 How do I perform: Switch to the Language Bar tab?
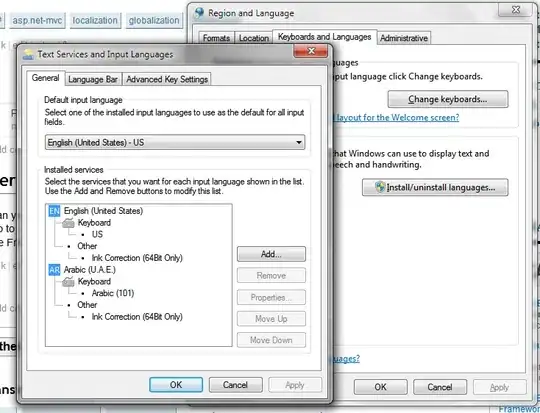[x=93, y=79]
